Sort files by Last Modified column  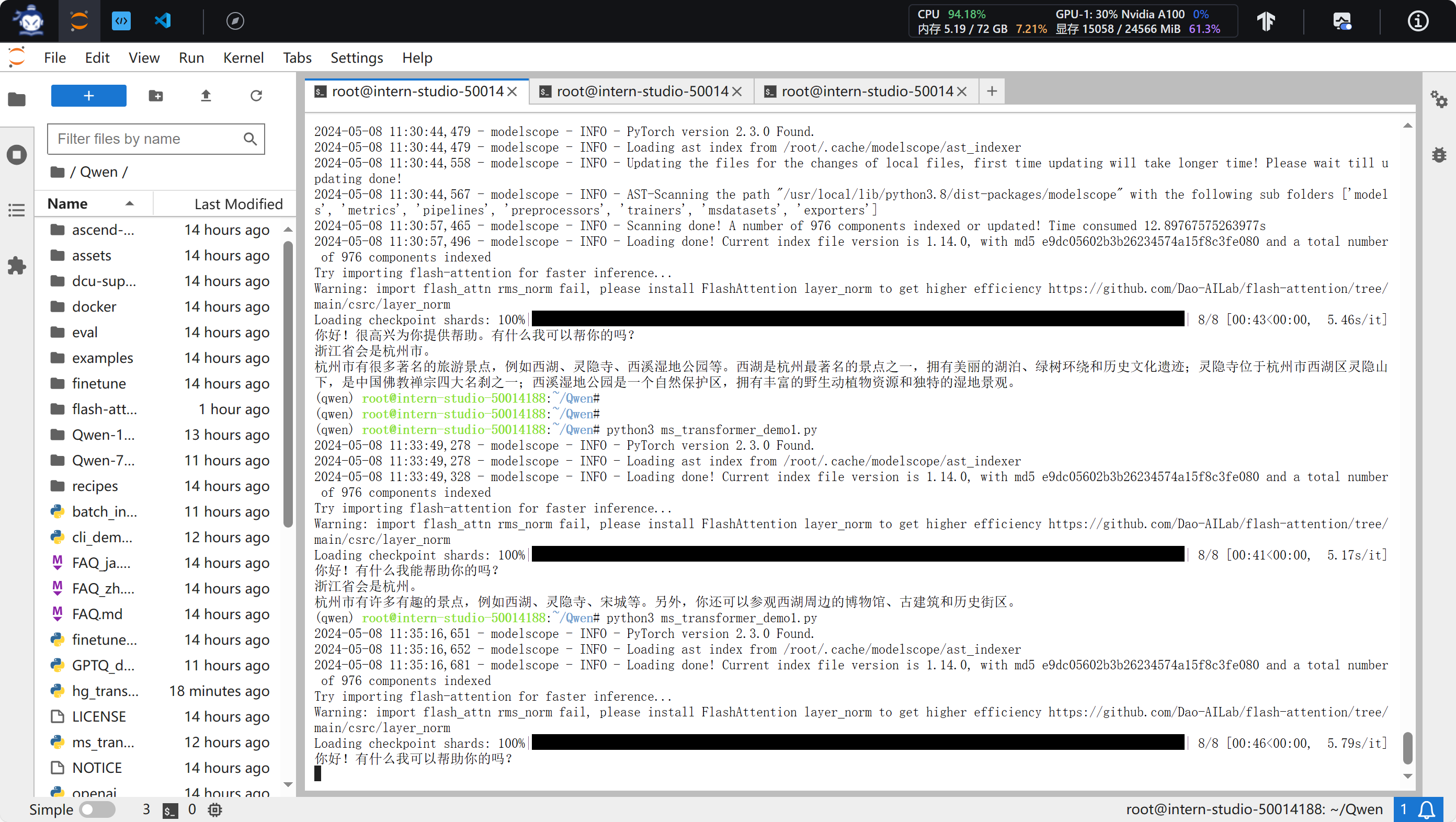(224, 203)
